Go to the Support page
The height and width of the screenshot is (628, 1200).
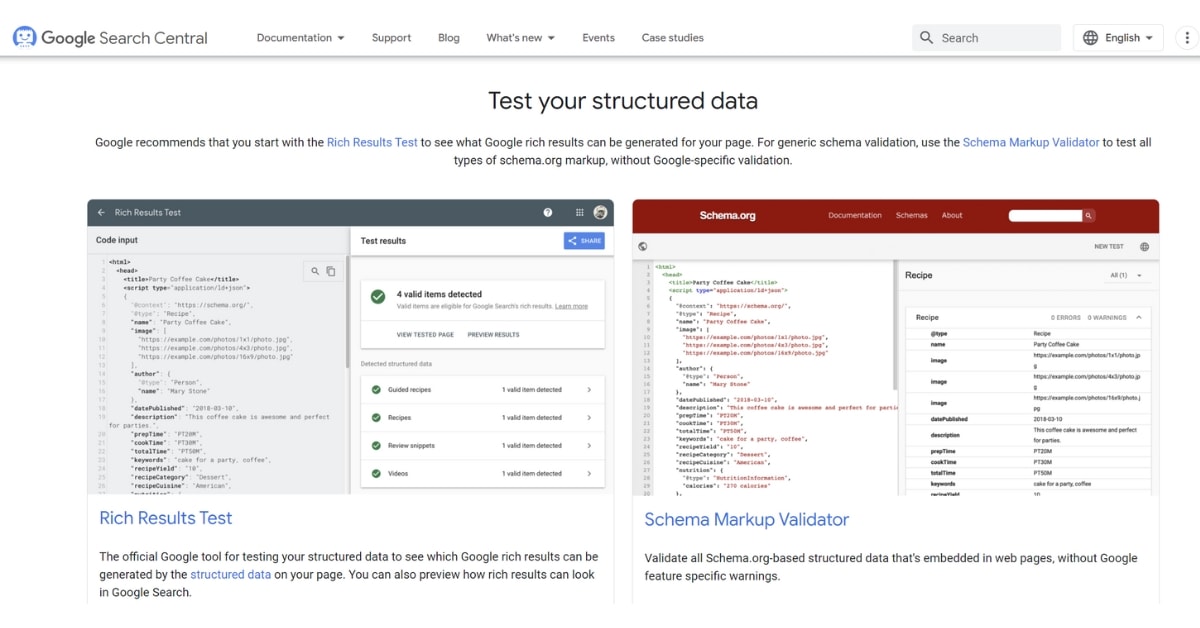point(391,38)
